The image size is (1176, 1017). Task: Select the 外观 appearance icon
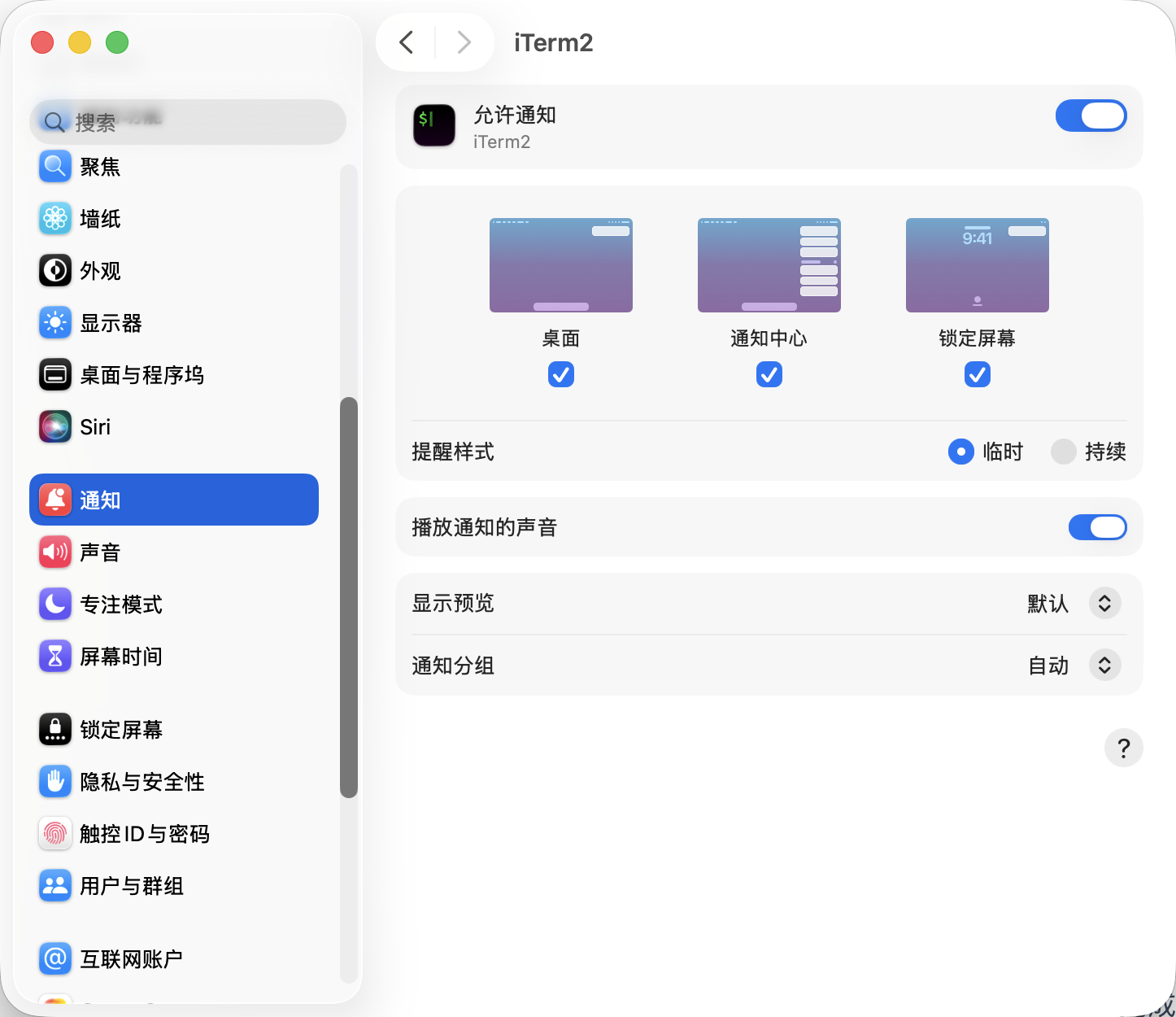pyautogui.click(x=55, y=271)
